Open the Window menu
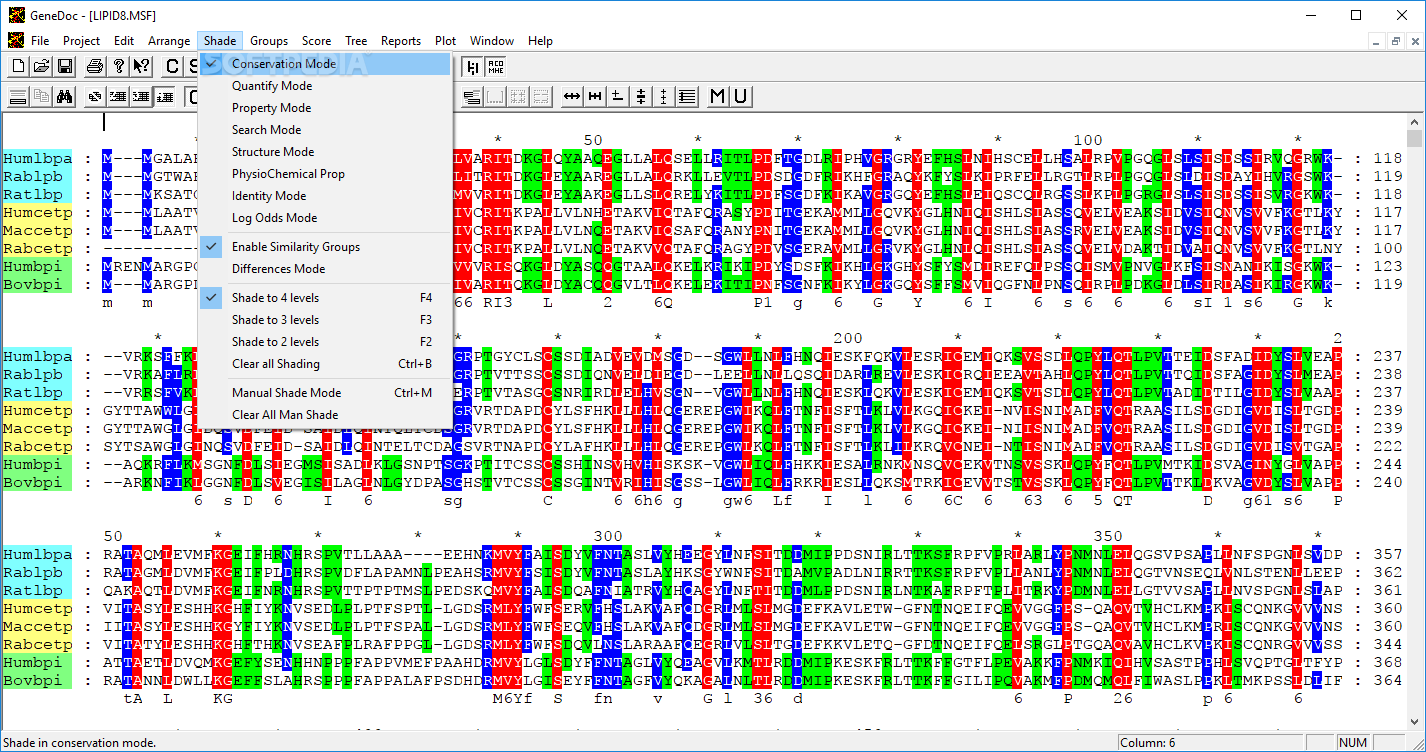Screen dimensions: 1426x752 (x=492, y=41)
